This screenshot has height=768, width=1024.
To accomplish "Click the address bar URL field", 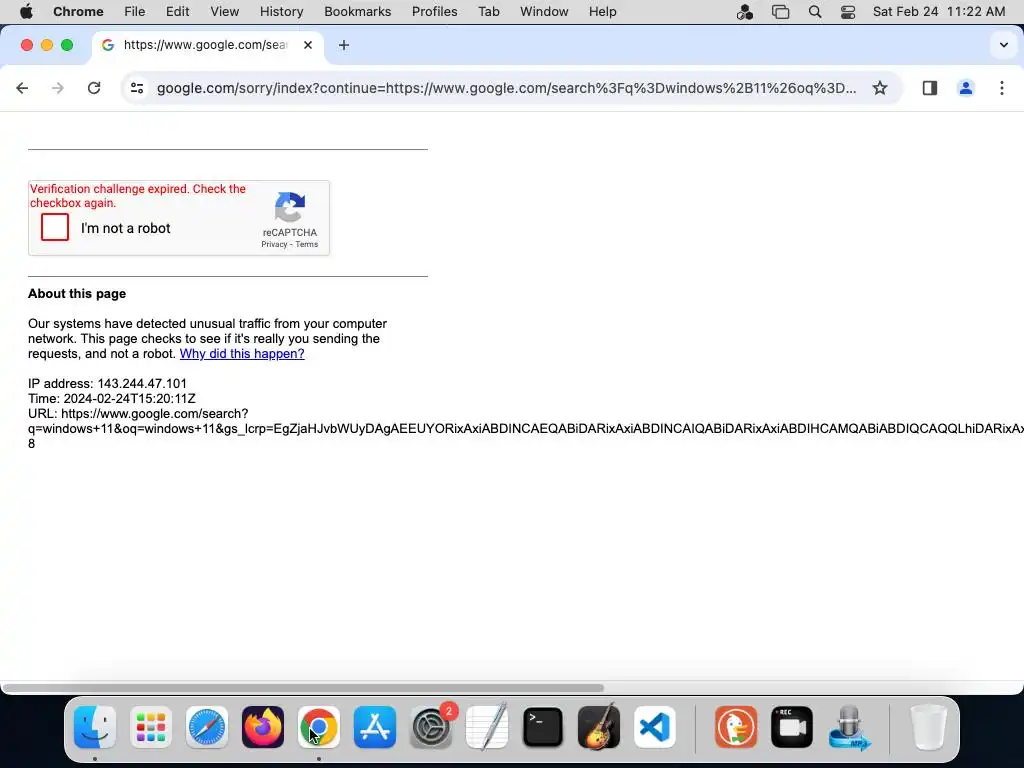I will pos(506,88).
